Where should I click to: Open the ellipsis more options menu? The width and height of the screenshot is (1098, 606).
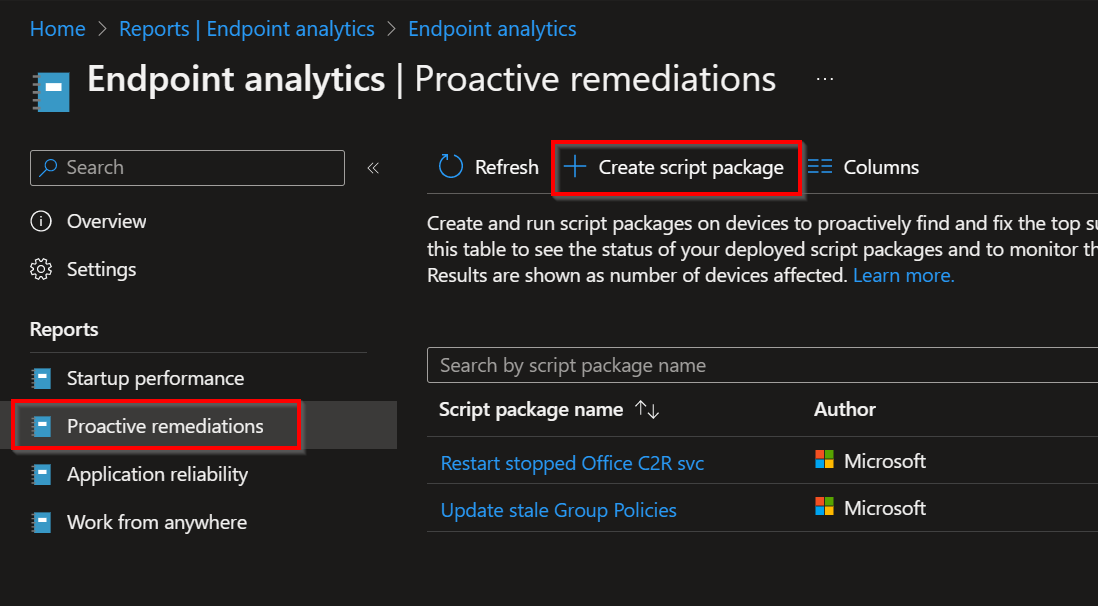pyautogui.click(x=825, y=79)
